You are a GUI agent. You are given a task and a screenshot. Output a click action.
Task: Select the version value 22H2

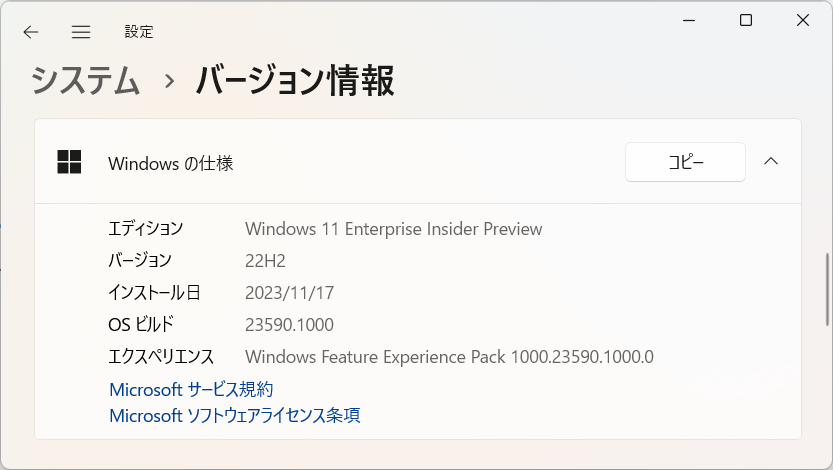point(265,261)
